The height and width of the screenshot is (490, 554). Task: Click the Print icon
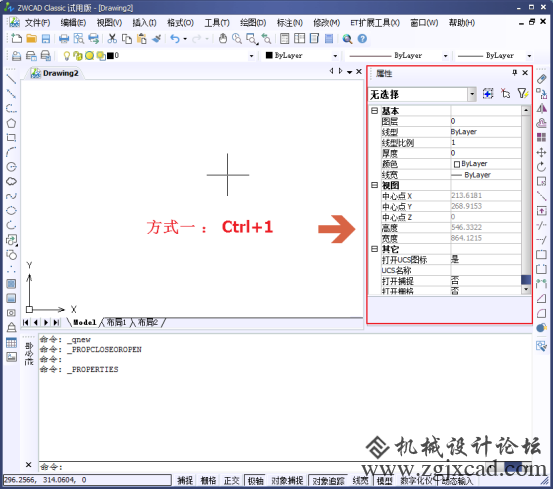pyautogui.click(x=64, y=39)
